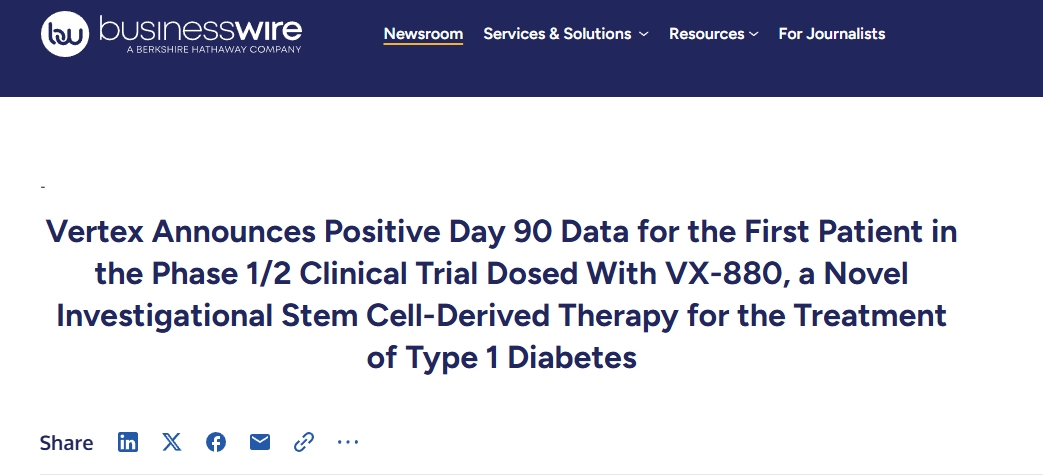The width and height of the screenshot is (1043, 476).
Task: Open more share options (three dots)
Action: (347, 442)
